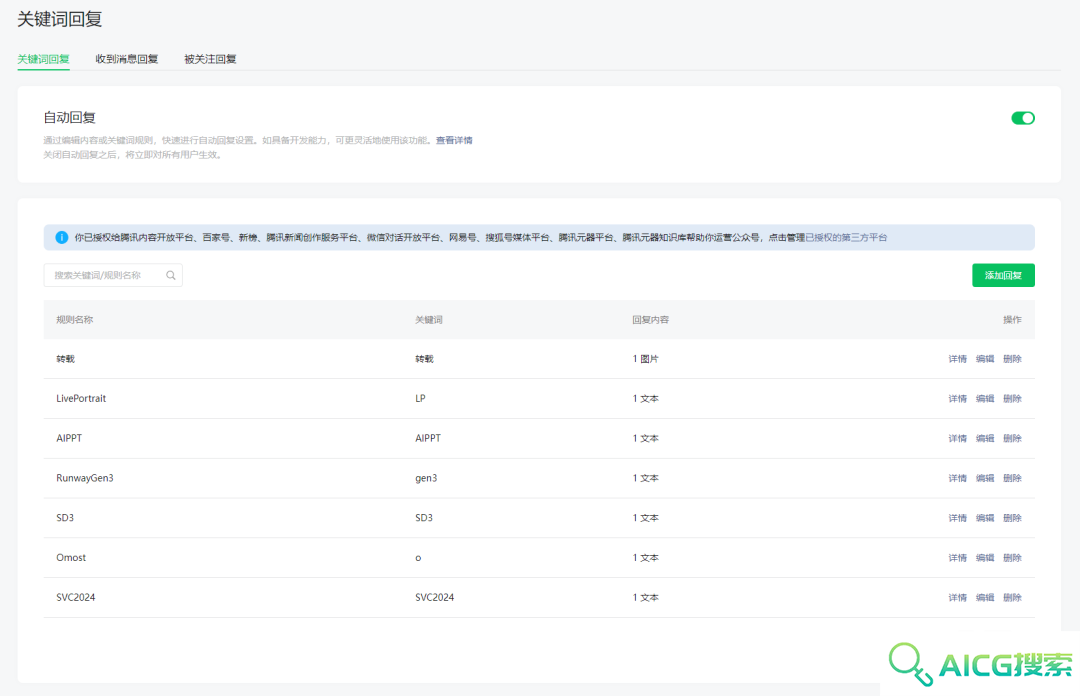Image resolution: width=1080 pixels, height=696 pixels.
Task: Open 详情 for the AIPPT rule
Action: coord(957,438)
